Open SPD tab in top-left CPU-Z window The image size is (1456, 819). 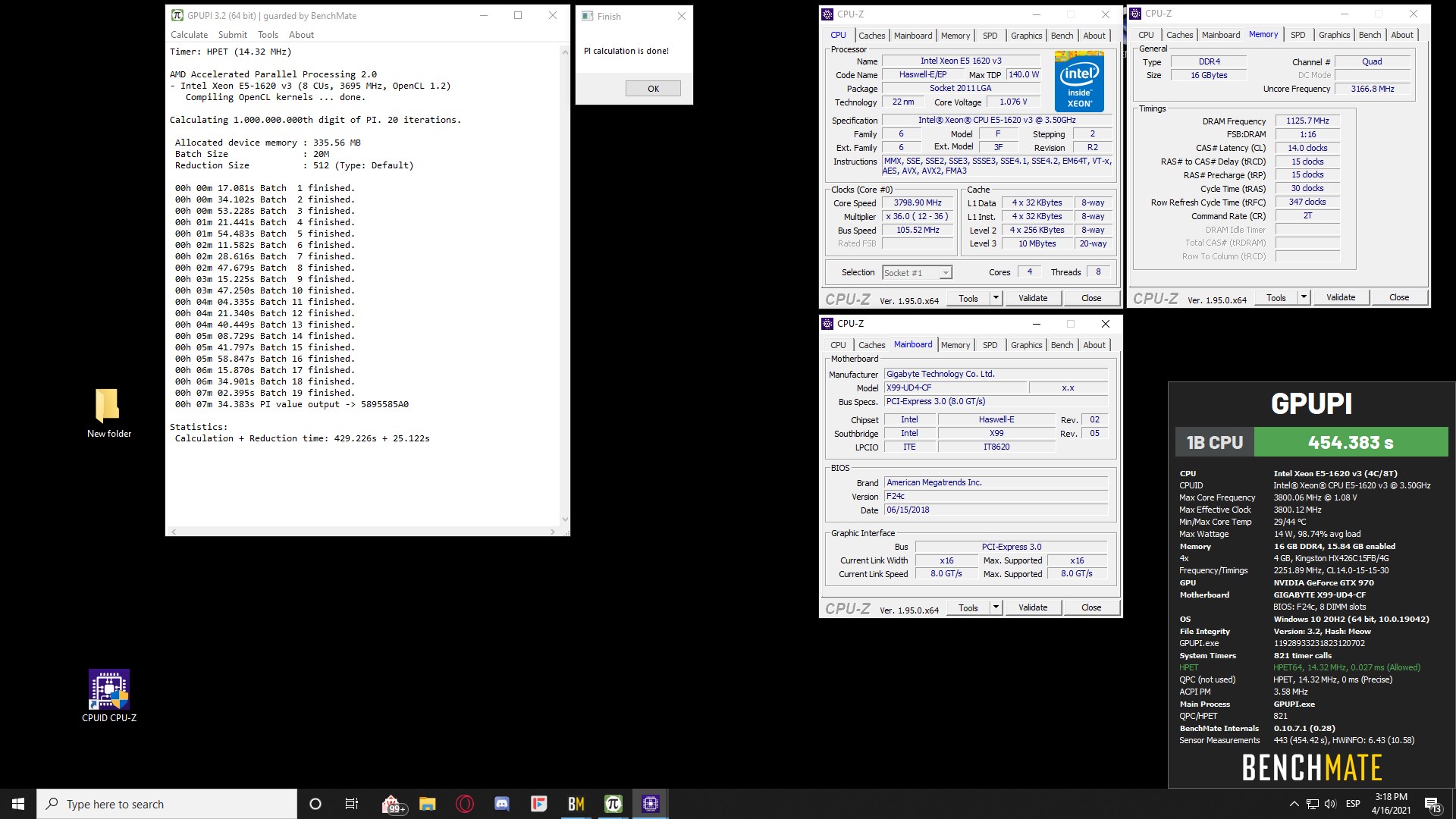coord(990,36)
